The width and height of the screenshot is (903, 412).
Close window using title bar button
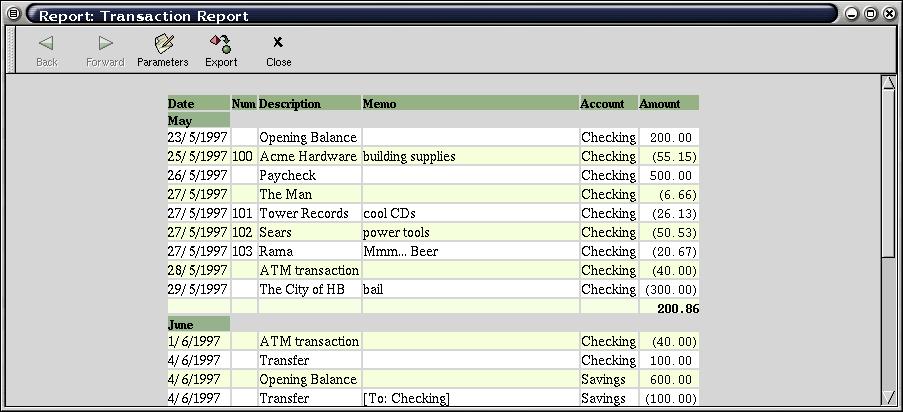[x=888, y=14]
